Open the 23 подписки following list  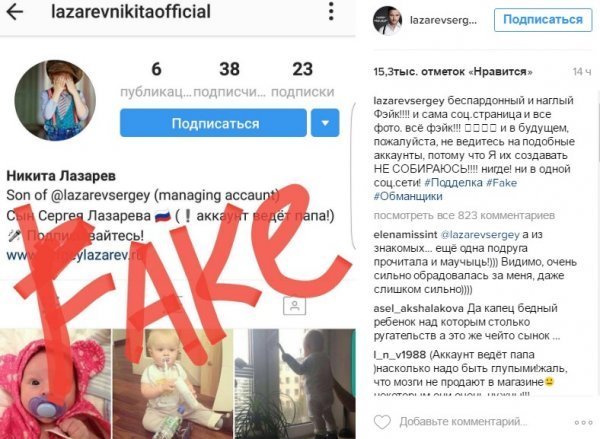click(x=302, y=80)
